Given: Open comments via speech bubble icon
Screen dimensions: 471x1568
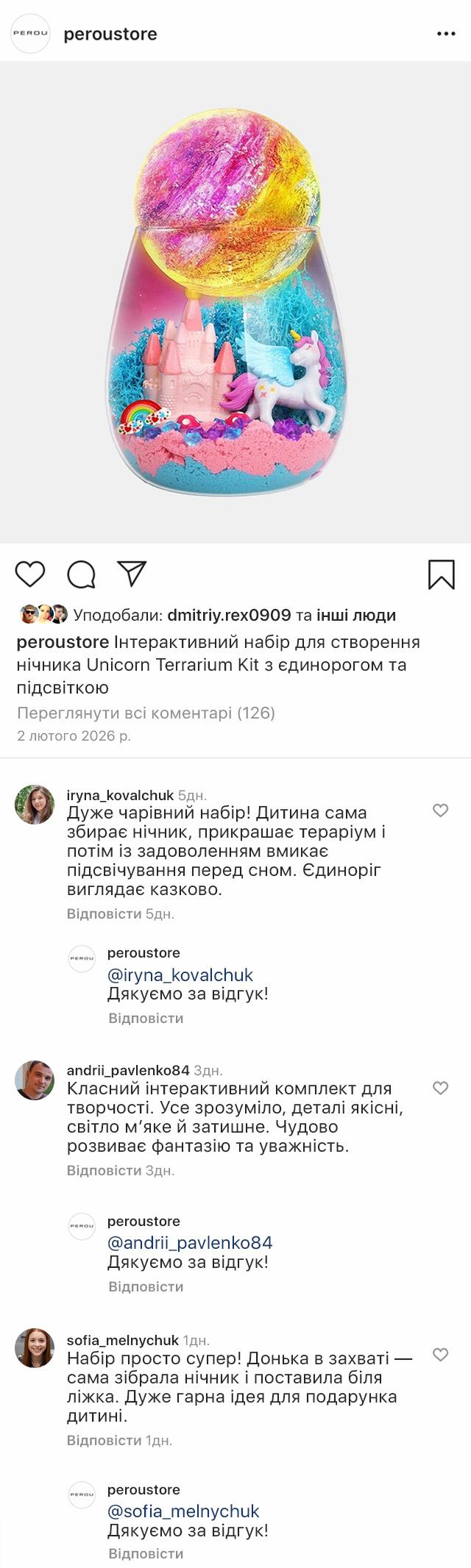Looking at the screenshot, I should (81, 574).
